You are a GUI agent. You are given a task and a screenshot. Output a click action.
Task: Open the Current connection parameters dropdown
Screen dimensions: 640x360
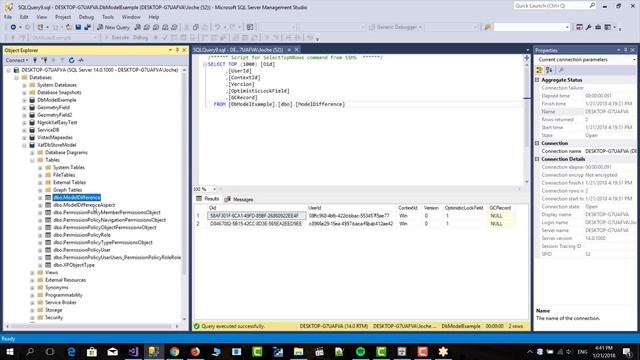coord(634,60)
